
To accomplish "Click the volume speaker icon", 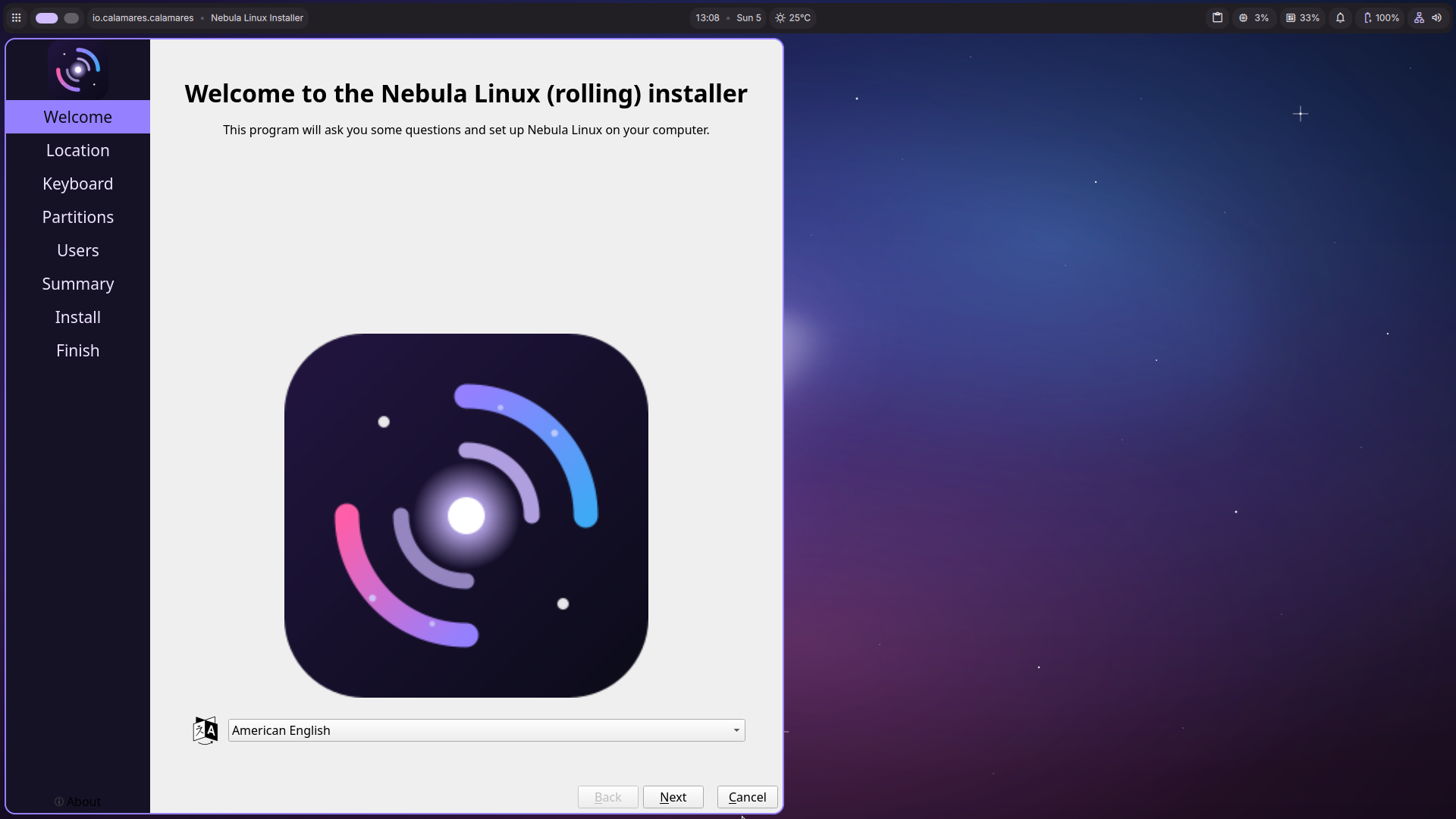I will (1436, 17).
